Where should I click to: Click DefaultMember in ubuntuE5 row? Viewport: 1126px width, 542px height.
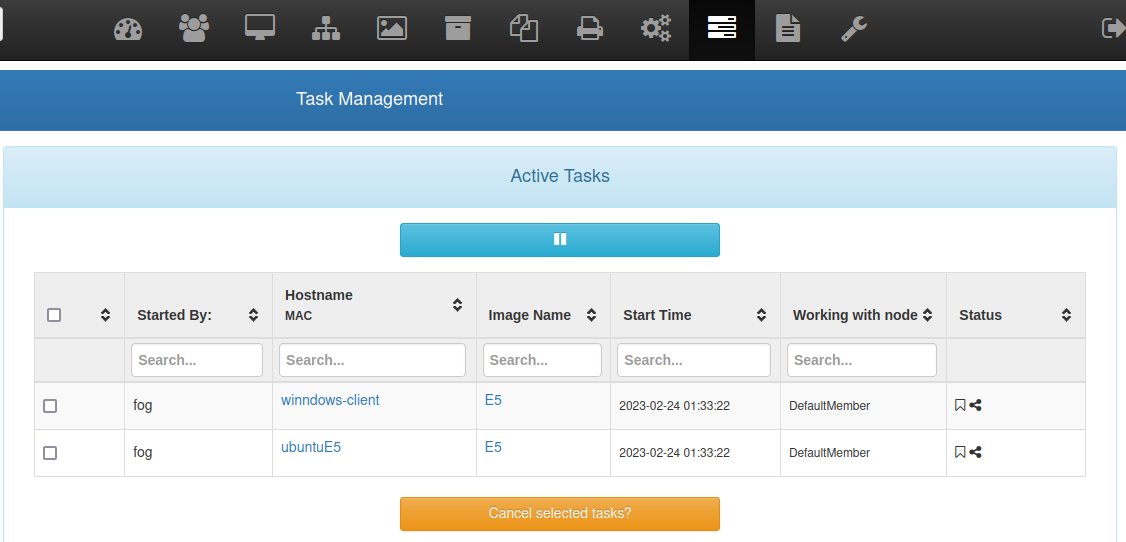click(829, 452)
